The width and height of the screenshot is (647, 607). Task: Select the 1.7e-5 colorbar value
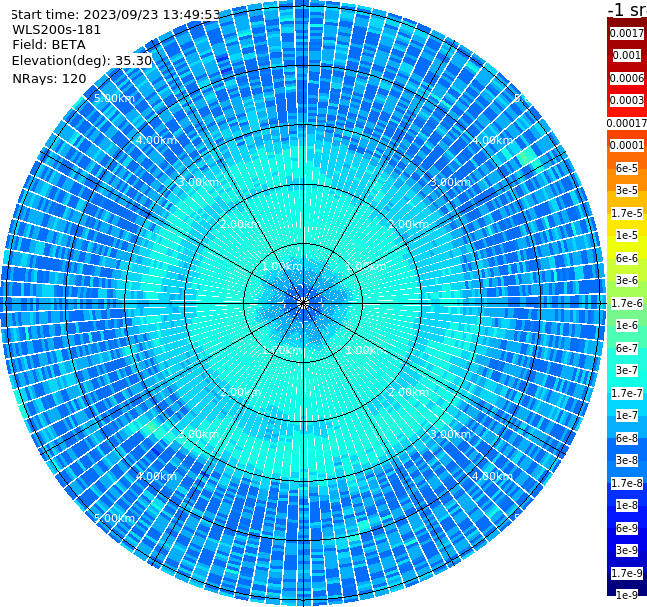pyautogui.click(x=627, y=213)
